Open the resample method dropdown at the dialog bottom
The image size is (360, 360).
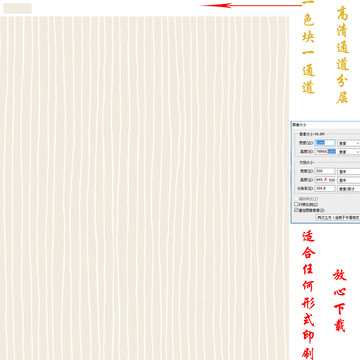338,217
